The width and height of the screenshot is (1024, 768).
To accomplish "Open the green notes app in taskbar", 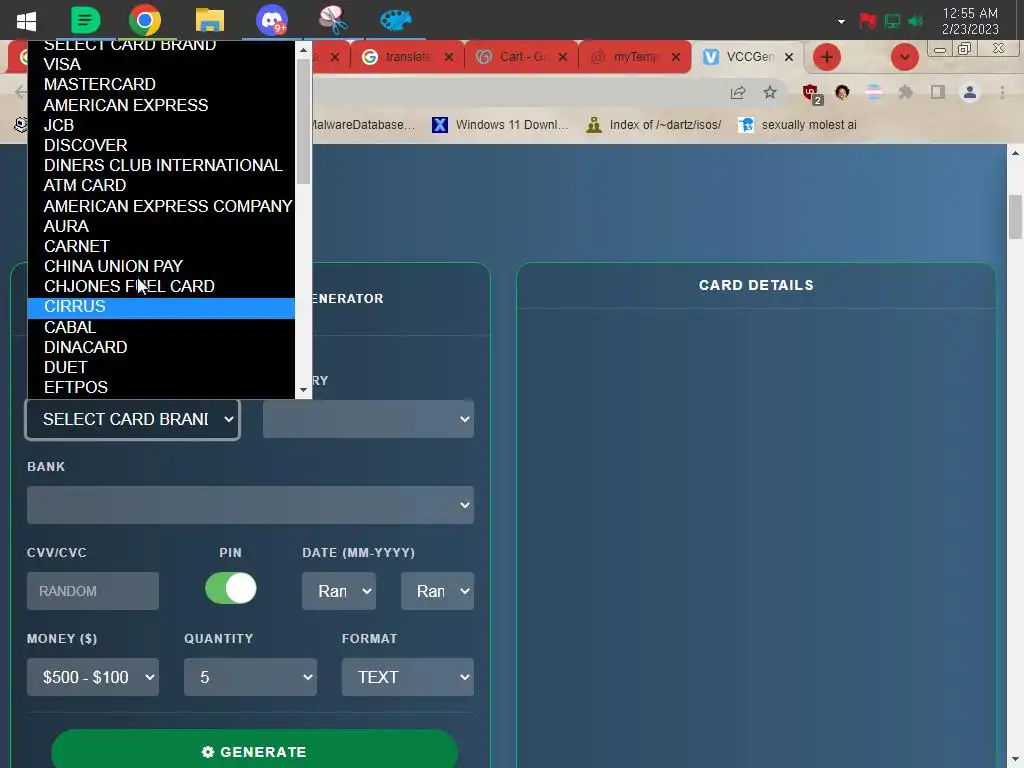I will [x=85, y=20].
